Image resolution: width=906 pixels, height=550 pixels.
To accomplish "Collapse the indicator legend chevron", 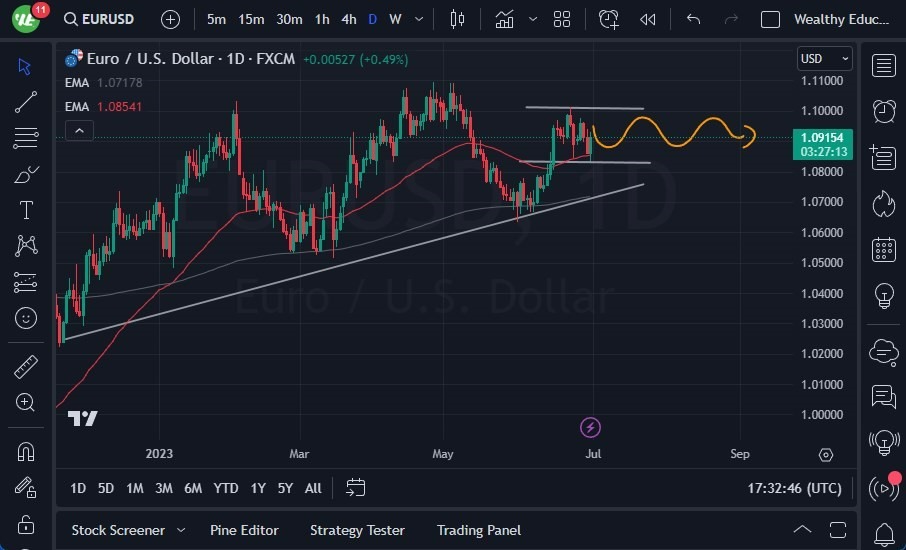I will [x=79, y=130].
